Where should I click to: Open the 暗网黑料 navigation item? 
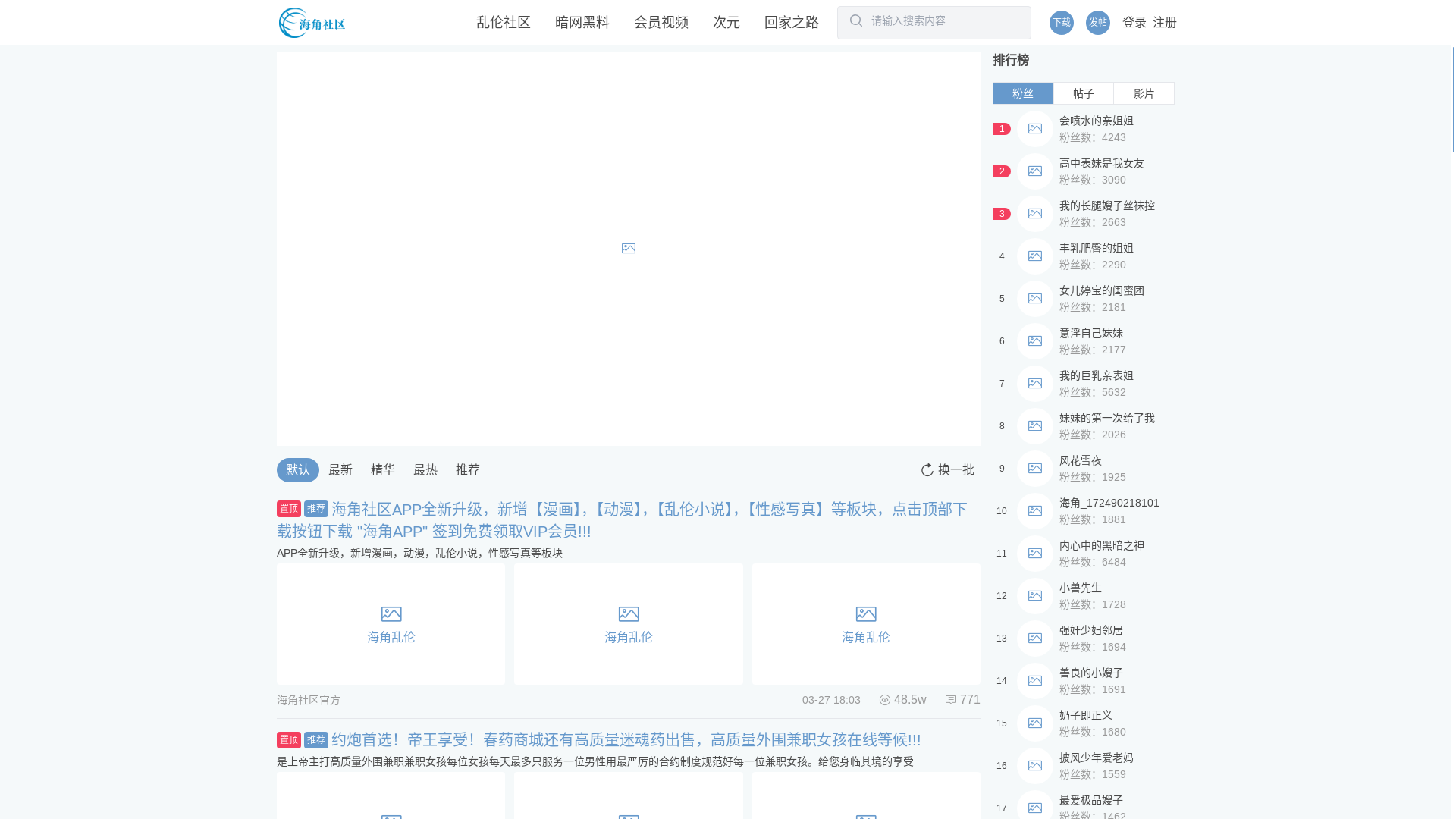point(582,23)
